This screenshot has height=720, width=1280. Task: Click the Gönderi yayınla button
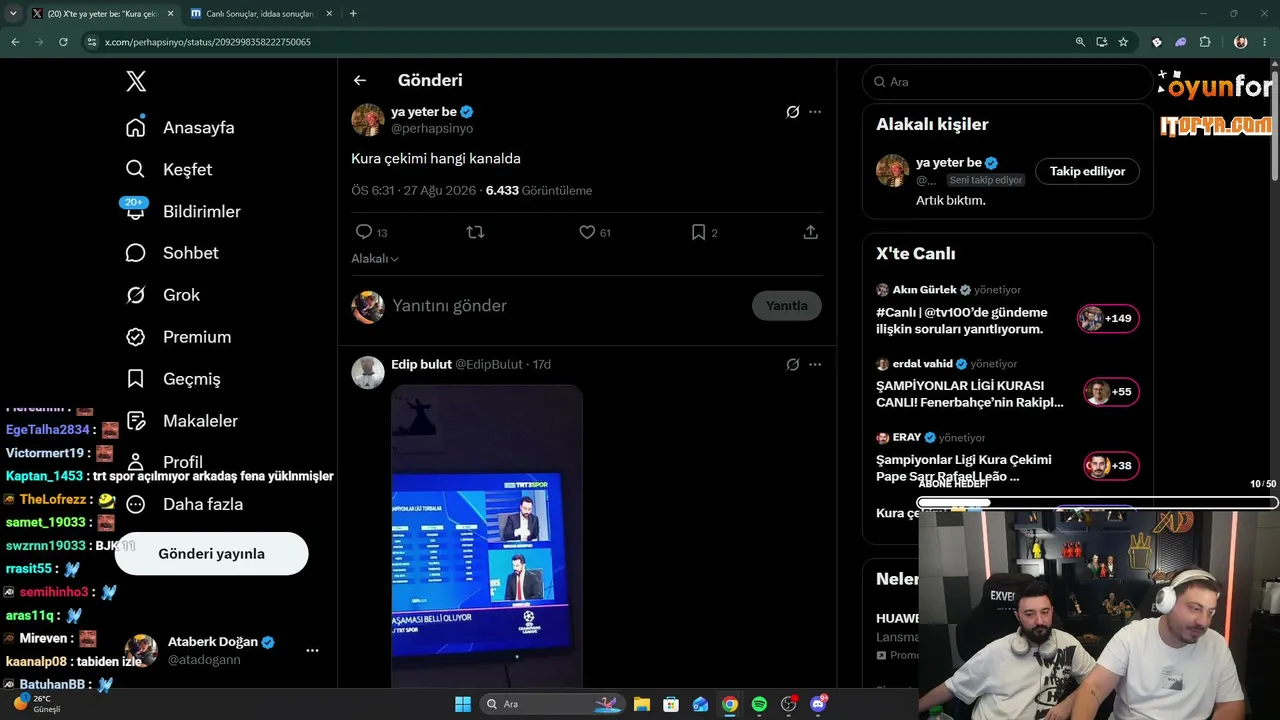[x=211, y=554]
